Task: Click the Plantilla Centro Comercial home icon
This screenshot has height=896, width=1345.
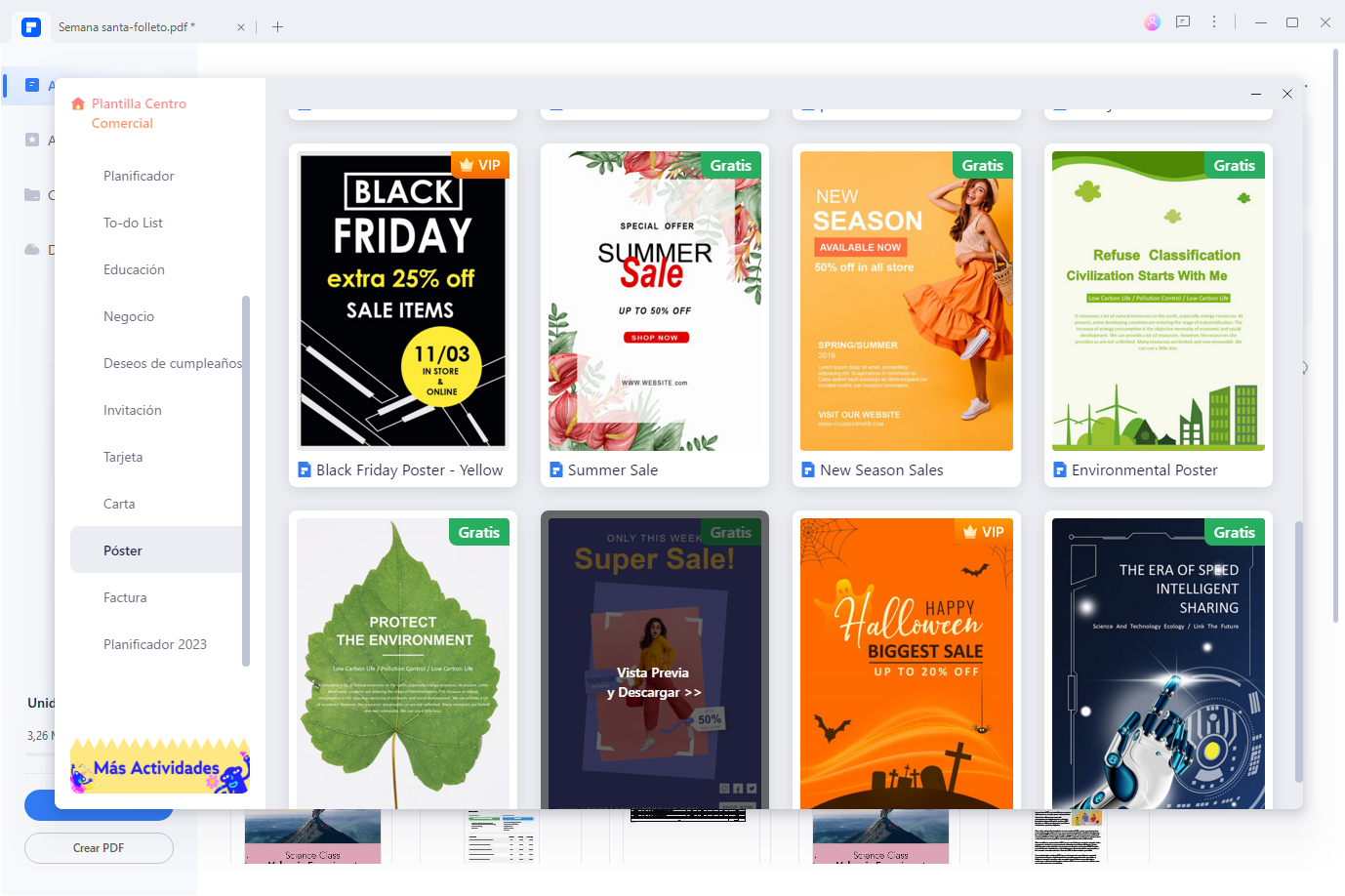Action: click(78, 103)
